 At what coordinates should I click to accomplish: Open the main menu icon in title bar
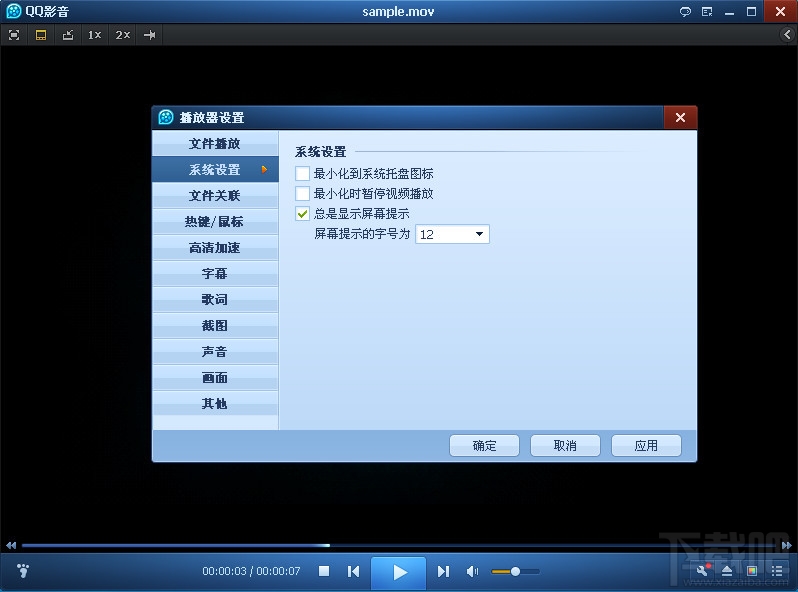tap(707, 12)
